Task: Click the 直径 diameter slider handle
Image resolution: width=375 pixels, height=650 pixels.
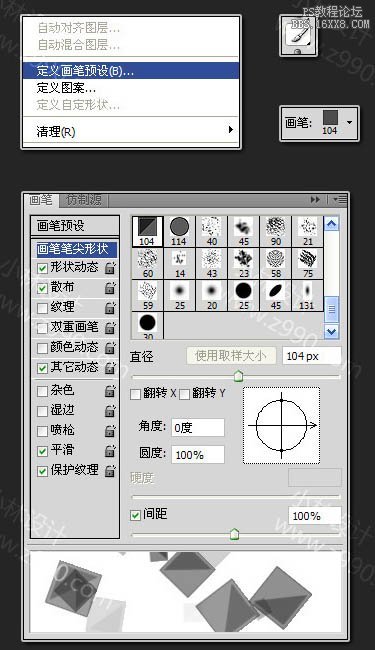Action: pyautogui.click(x=238, y=376)
